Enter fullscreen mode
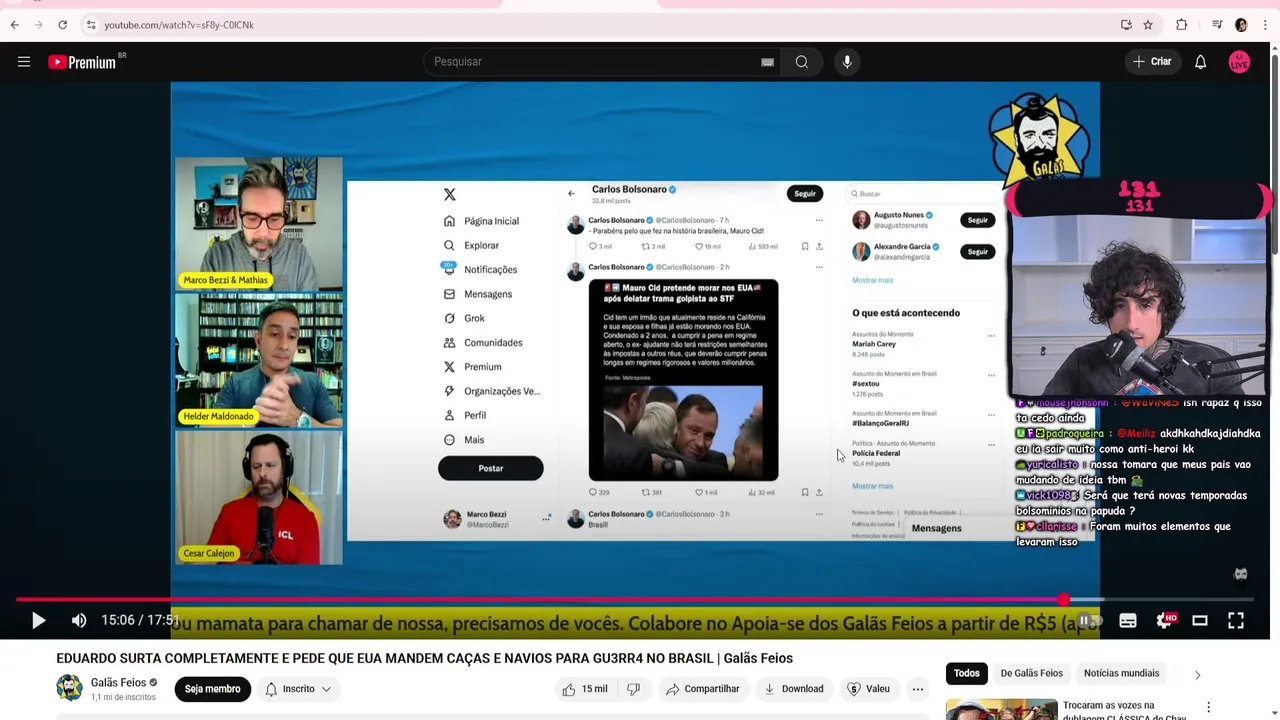Image resolution: width=1280 pixels, height=720 pixels. (x=1236, y=621)
